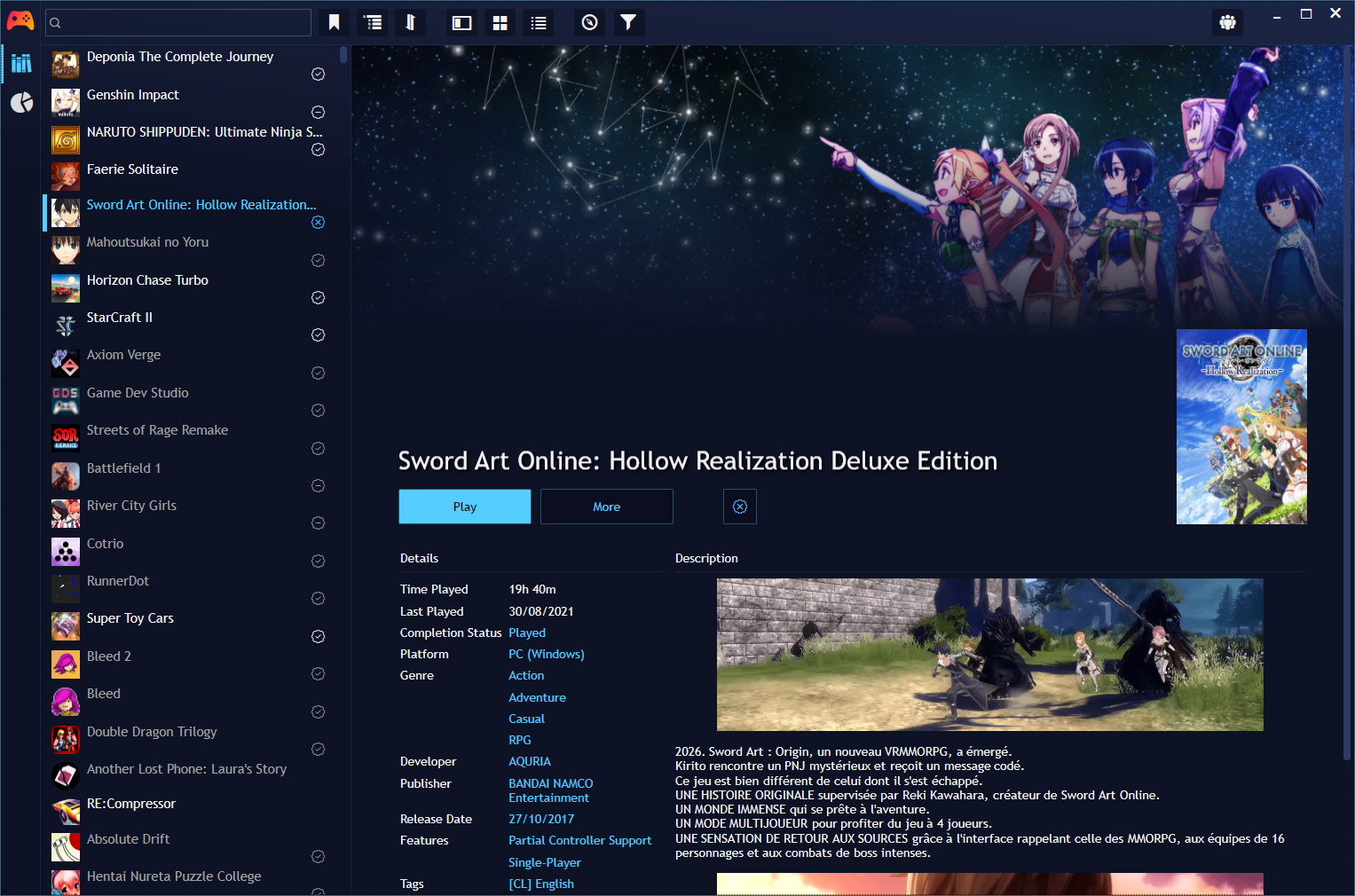Open the Statistics pie chart view
Screen dimensions: 1355x896
[21, 103]
